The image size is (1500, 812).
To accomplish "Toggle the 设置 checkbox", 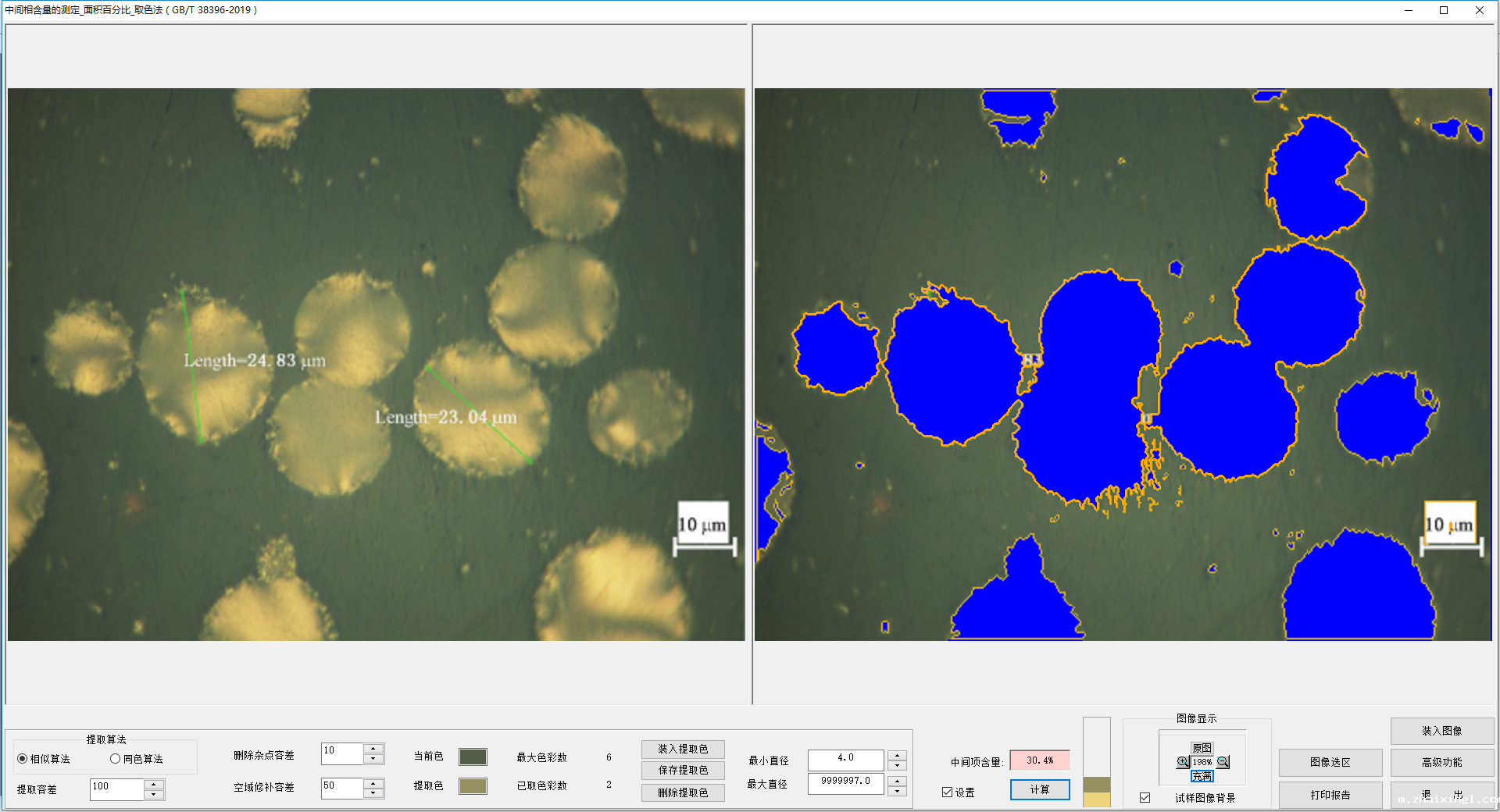I will click(x=948, y=792).
